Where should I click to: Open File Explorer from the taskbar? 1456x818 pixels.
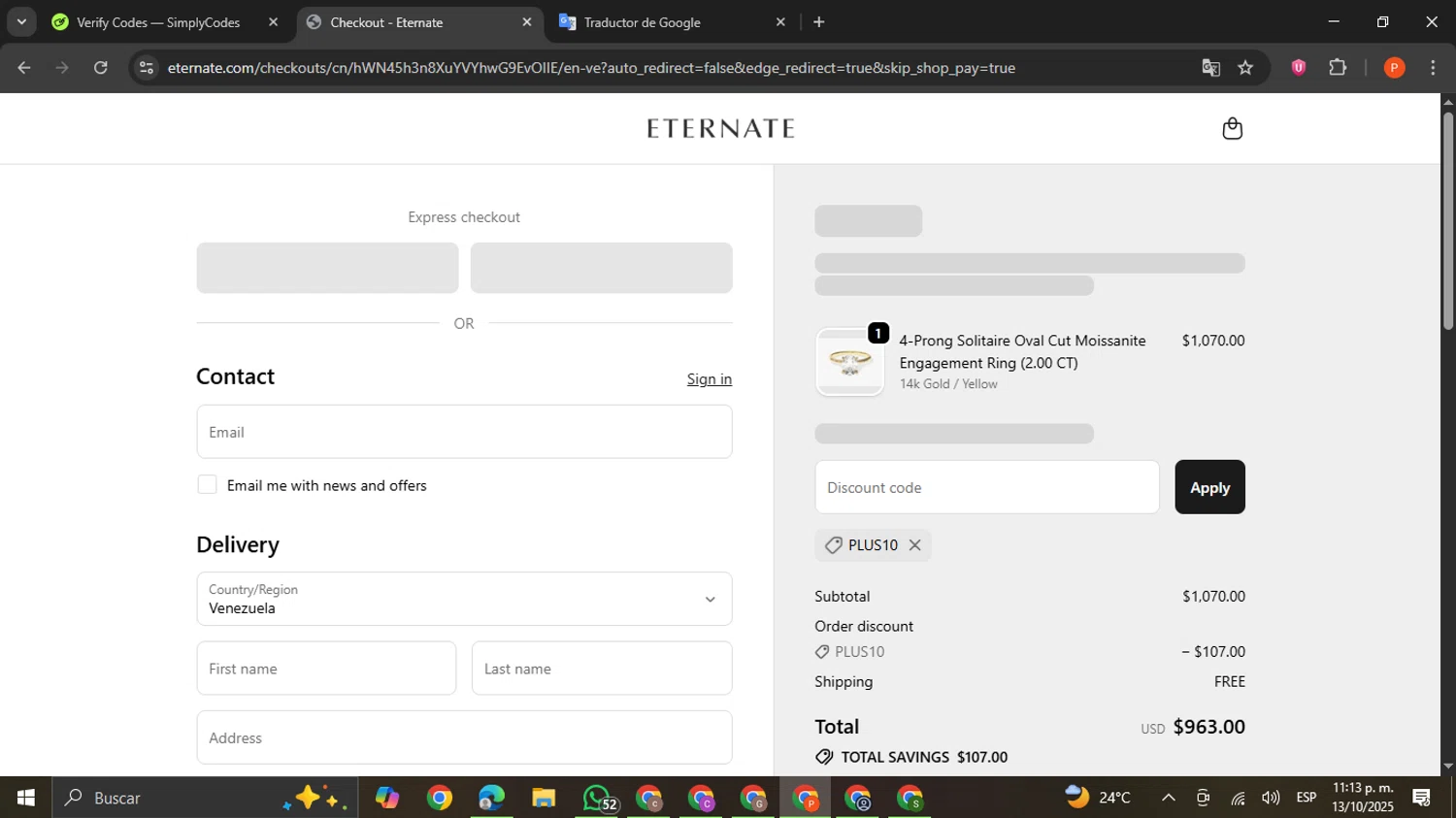pos(544,798)
